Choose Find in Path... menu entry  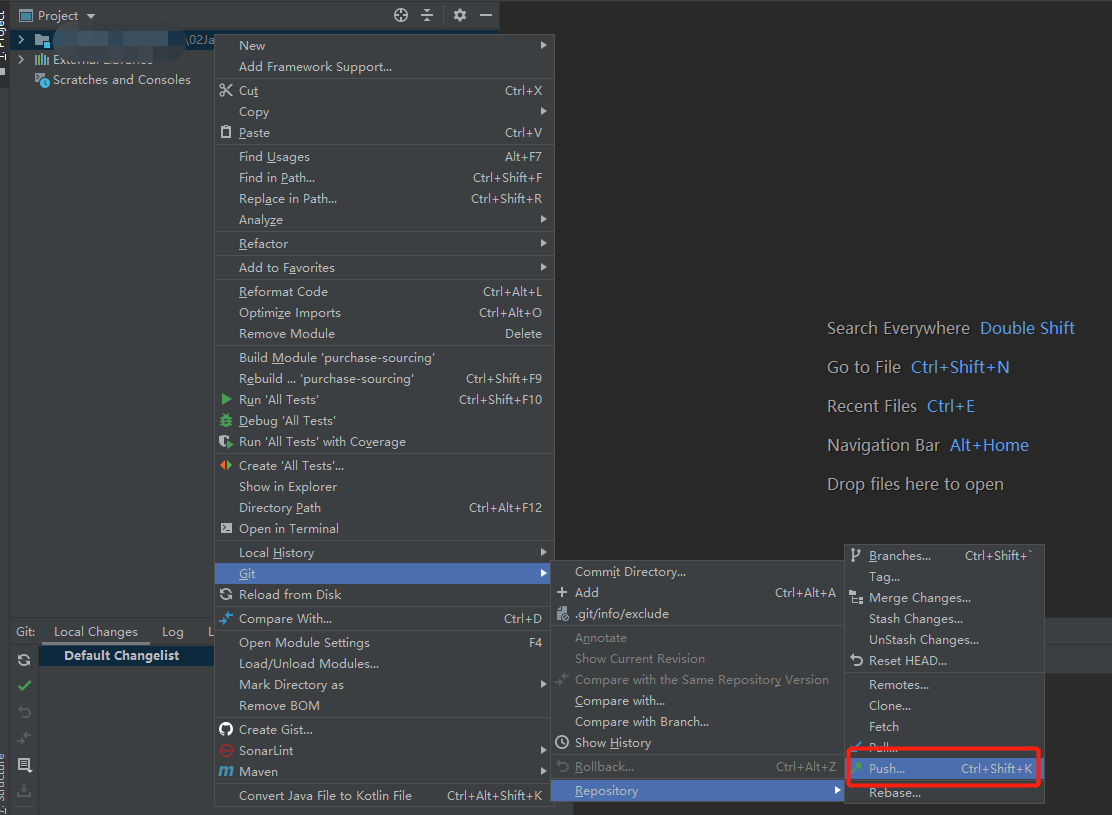coord(384,177)
